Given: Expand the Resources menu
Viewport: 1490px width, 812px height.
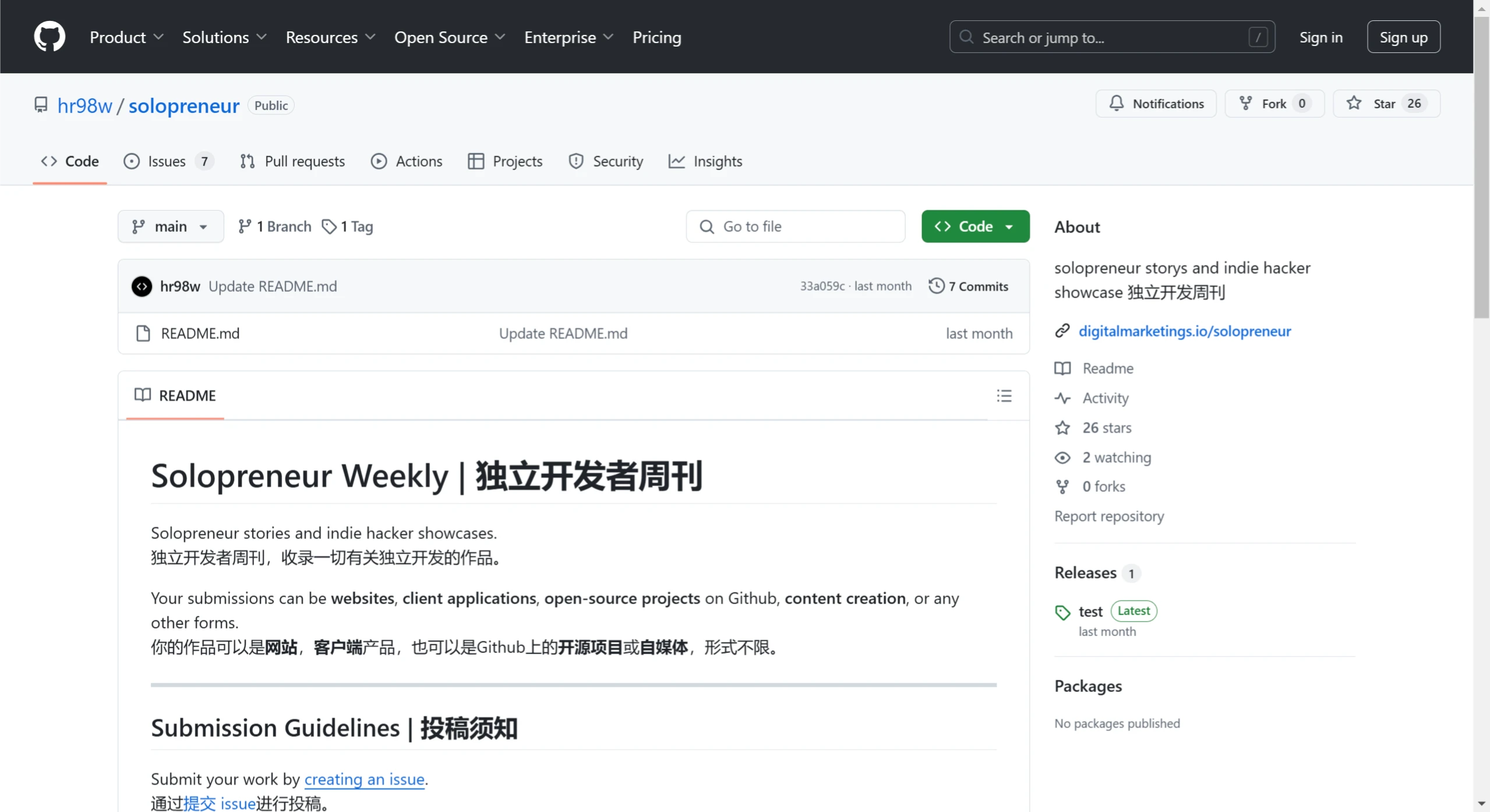Looking at the screenshot, I should coord(330,37).
